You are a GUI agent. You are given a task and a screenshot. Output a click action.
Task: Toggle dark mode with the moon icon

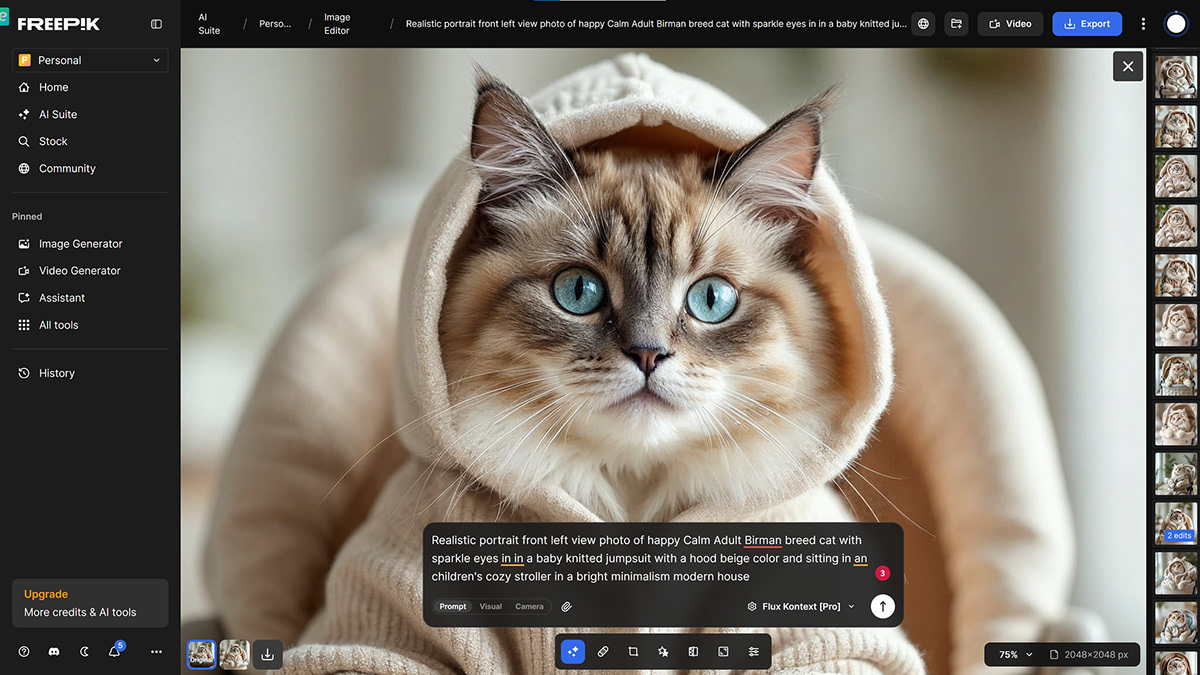(x=84, y=651)
